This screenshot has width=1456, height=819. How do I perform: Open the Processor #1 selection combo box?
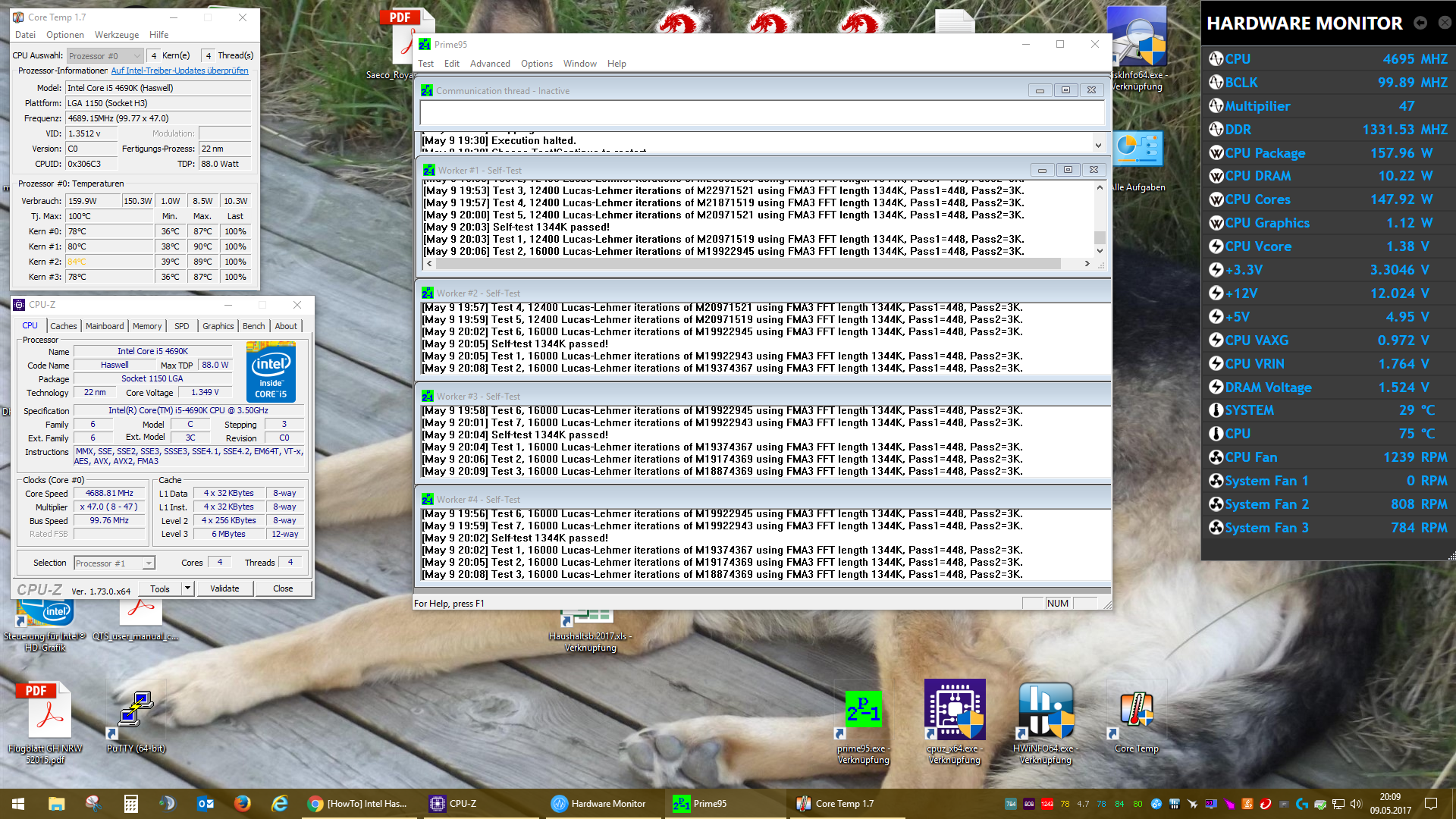point(115,563)
